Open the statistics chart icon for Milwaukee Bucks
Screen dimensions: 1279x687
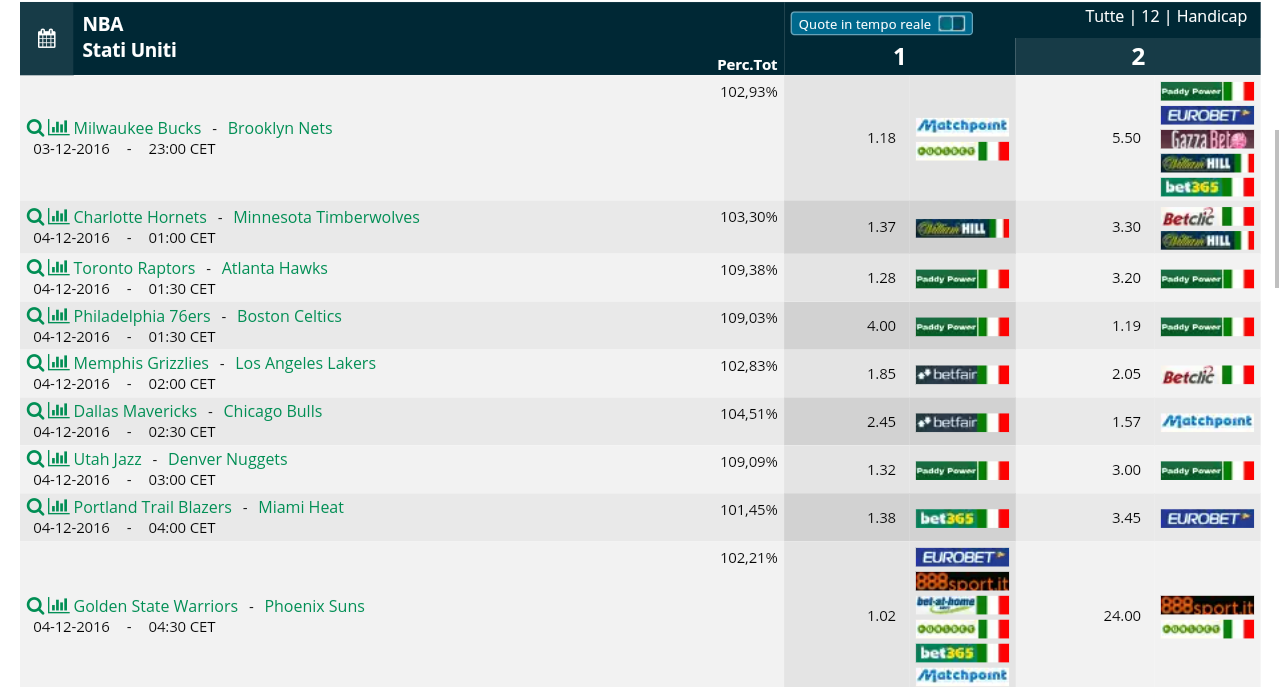tap(58, 128)
